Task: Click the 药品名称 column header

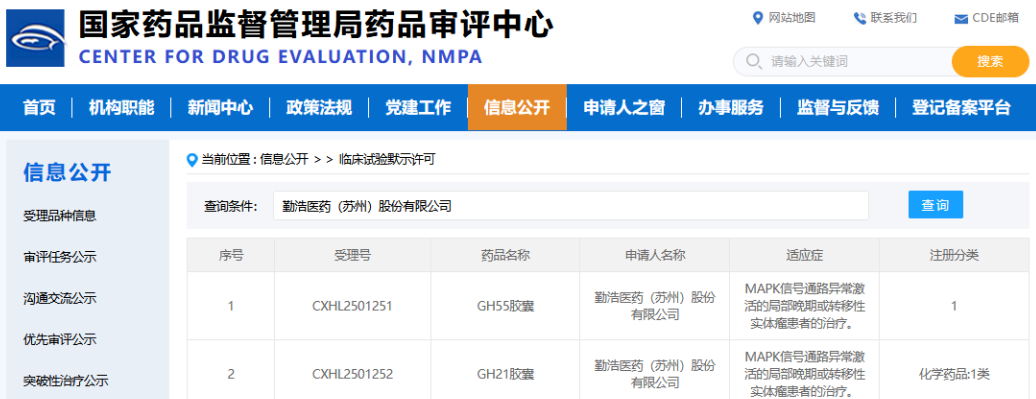Action: [x=505, y=255]
